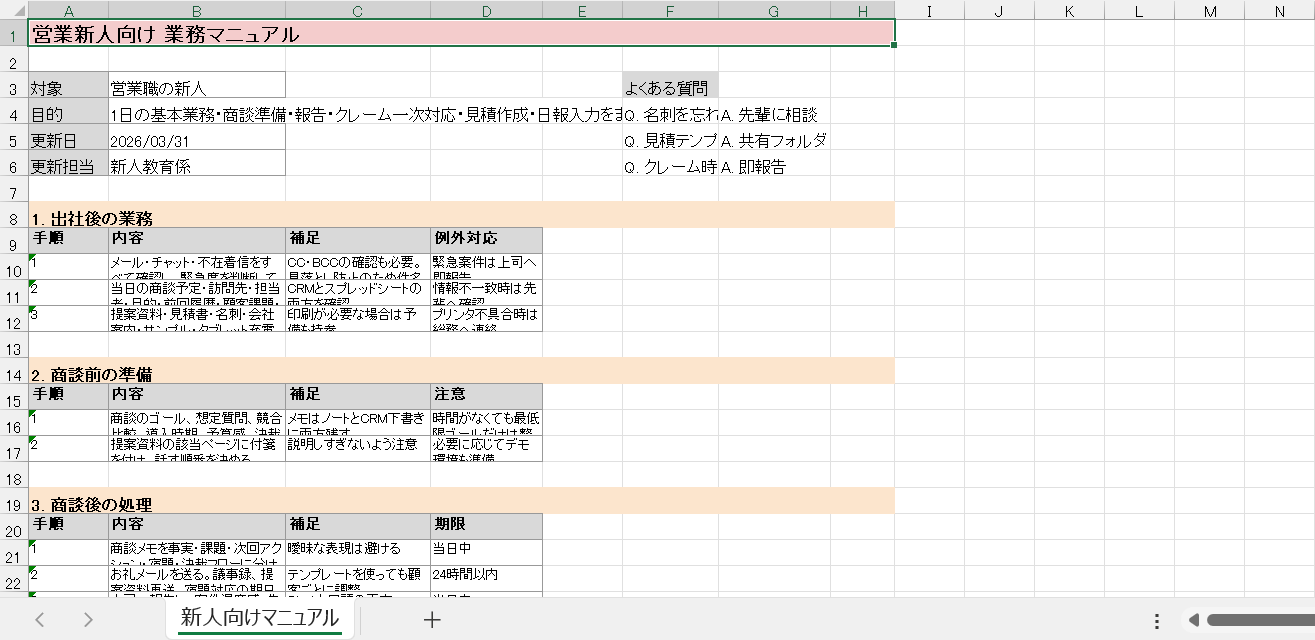Select column header J
The image size is (1315, 640).
[x=999, y=11]
